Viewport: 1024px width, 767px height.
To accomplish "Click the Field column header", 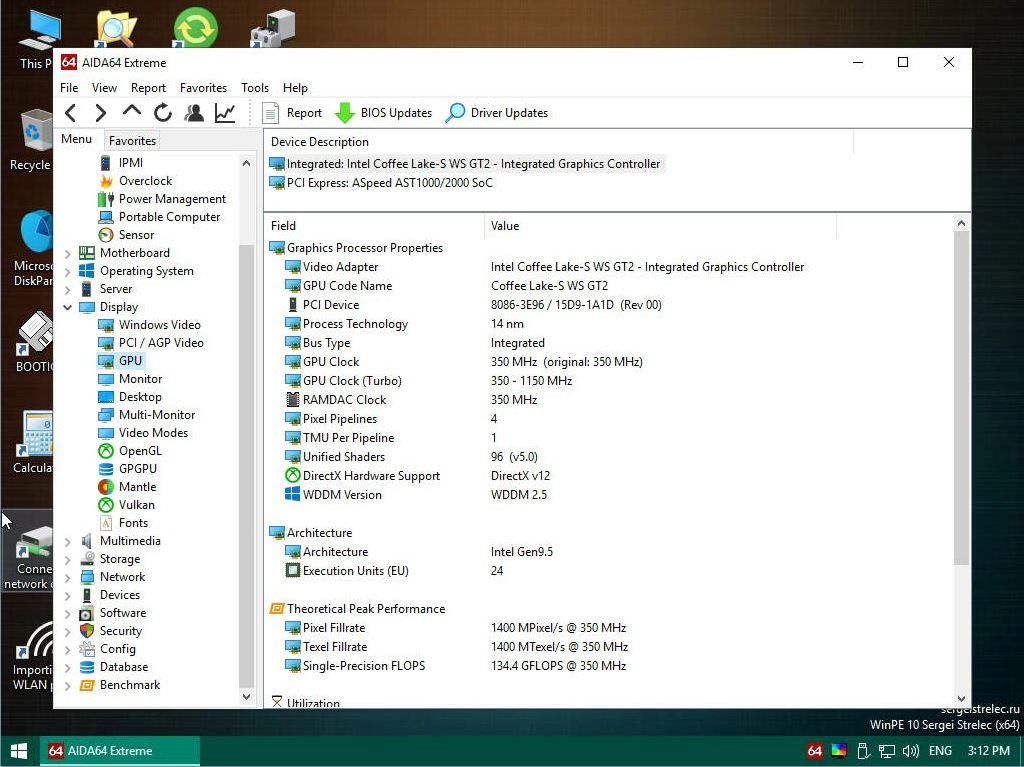I will coord(374,226).
